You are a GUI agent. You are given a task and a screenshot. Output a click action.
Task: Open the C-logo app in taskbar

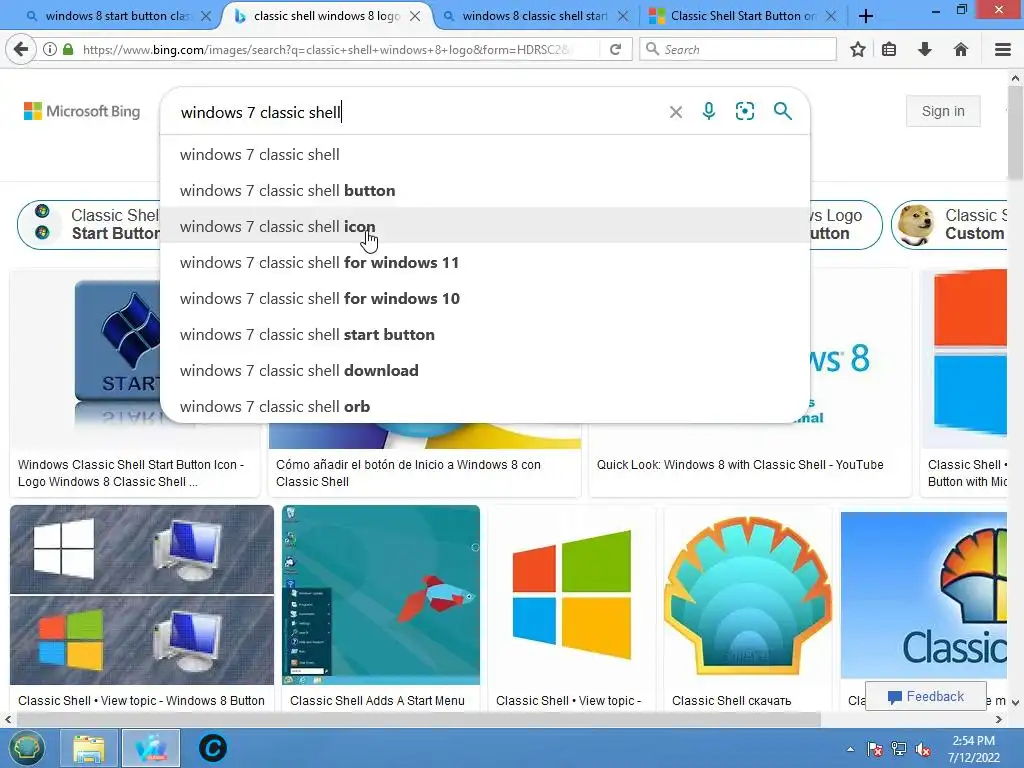click(x=212, y=748)
